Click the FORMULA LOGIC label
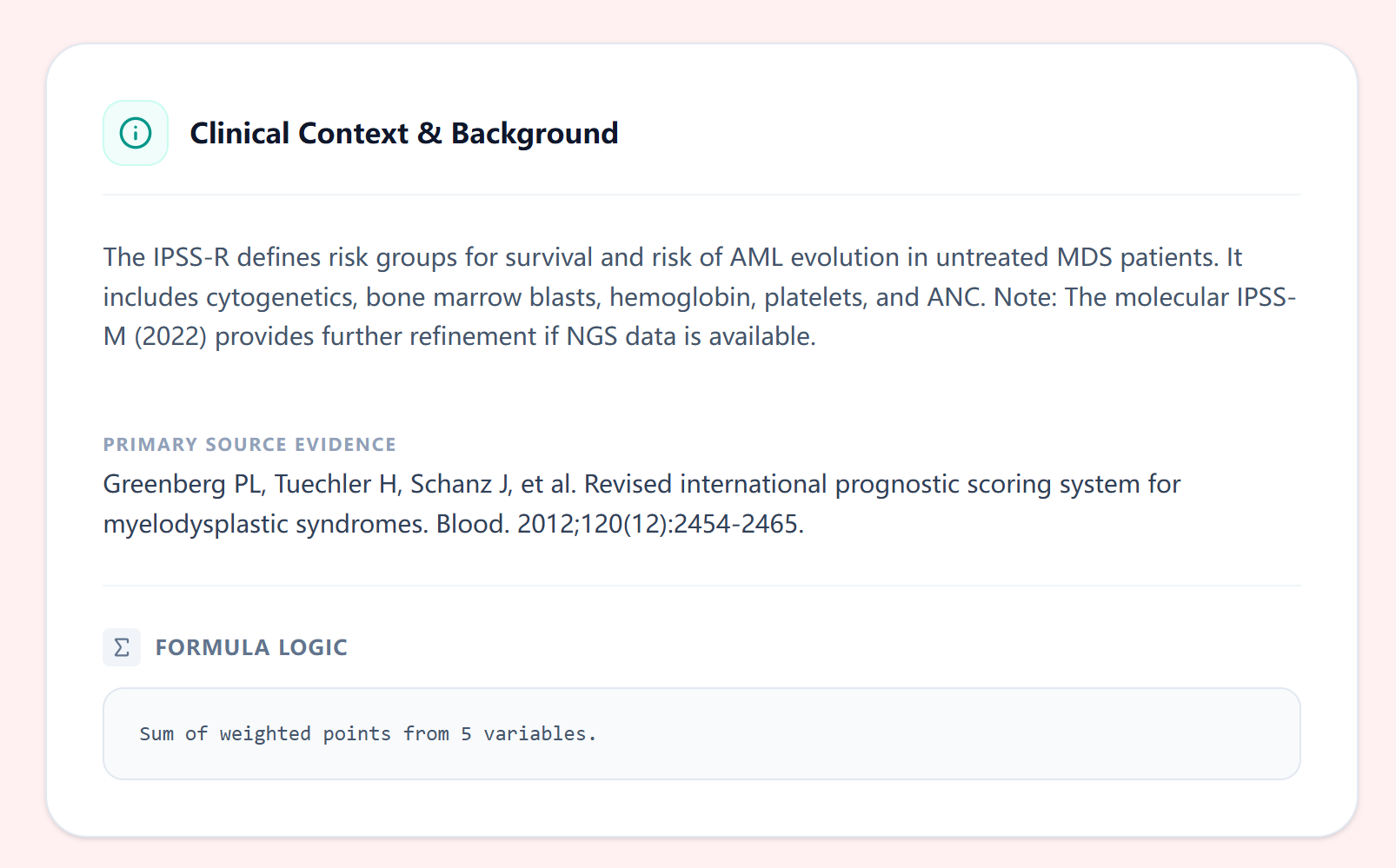Viewport: 1396px width, 868px height. (x=251, y=647)
